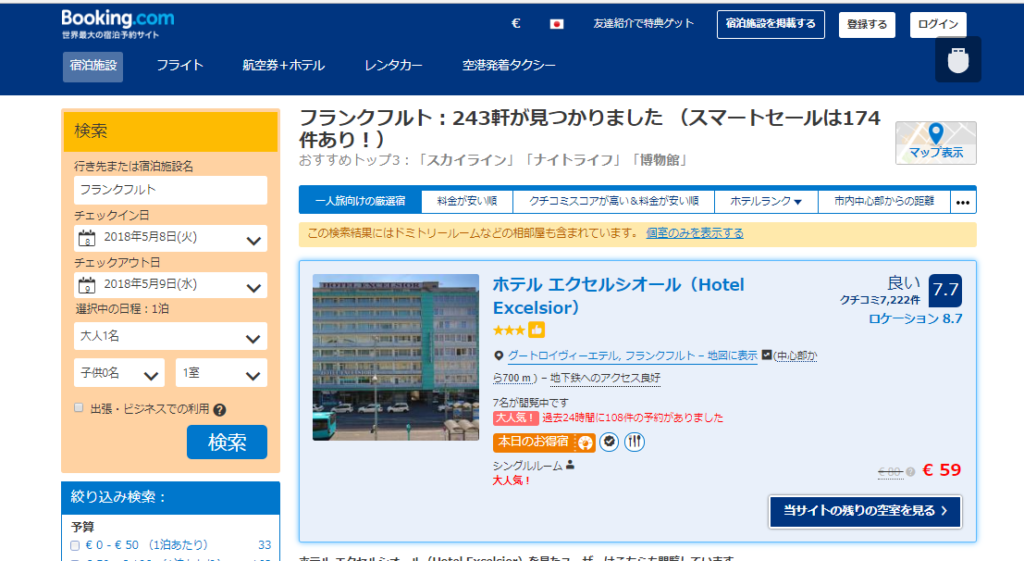The image size is (1024, 561).
Task: Click 当サイトの残りの空室を見る button
Action: [865, 511]
